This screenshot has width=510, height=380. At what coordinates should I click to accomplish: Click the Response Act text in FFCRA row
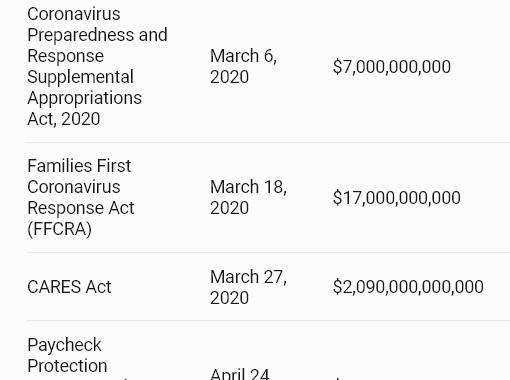pos(81,208)
